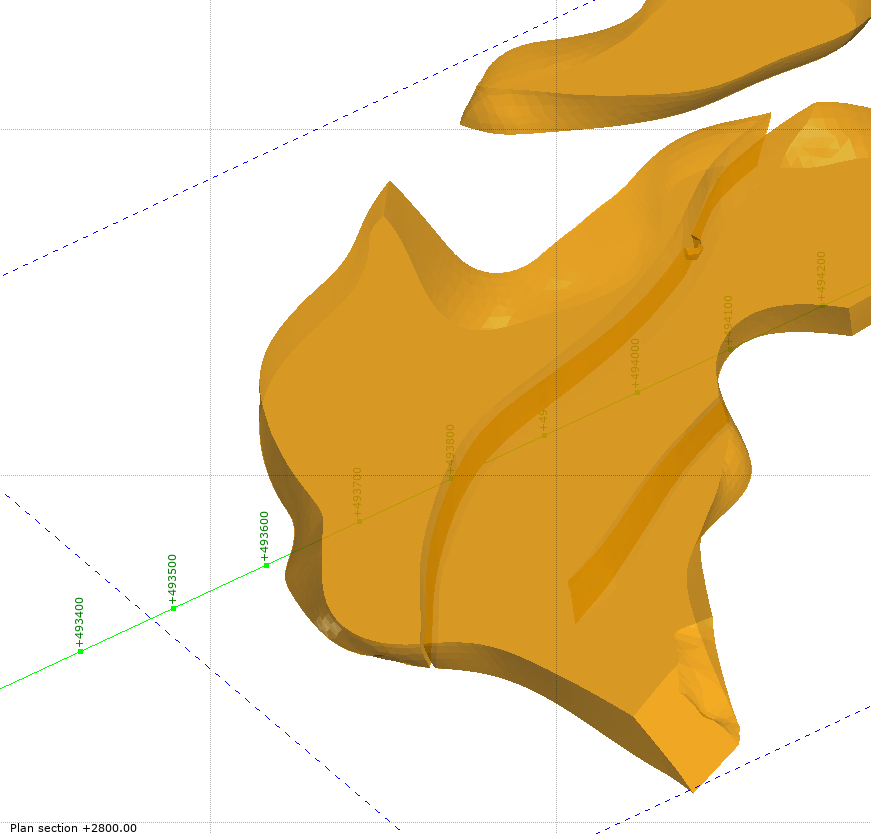Screen dimensions: 871x834
Task: Select the small hook-shaped object on the mesh
Action: [x=693, y=246]
